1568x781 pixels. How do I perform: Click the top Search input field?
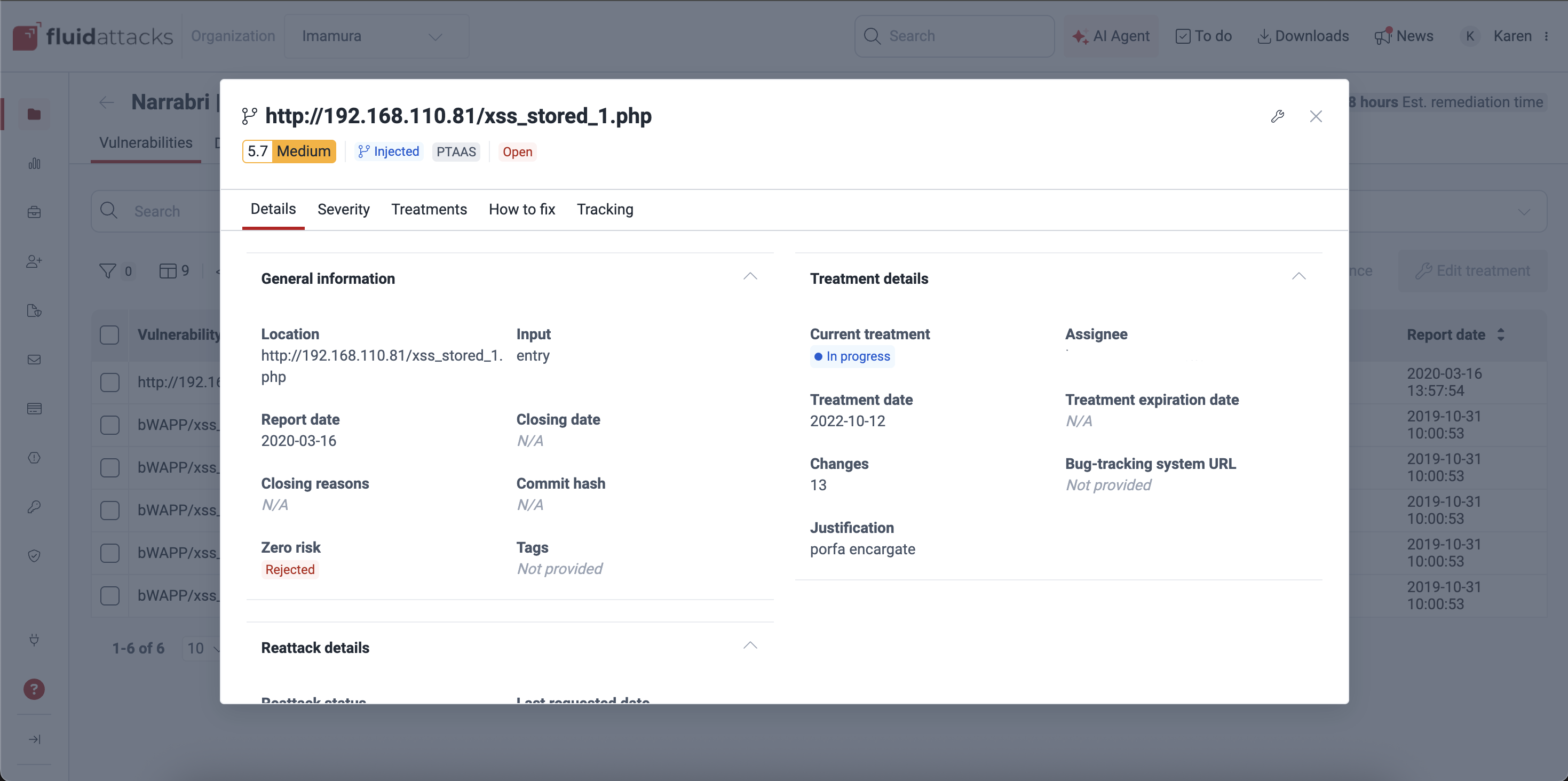click(x=954, y=36)
